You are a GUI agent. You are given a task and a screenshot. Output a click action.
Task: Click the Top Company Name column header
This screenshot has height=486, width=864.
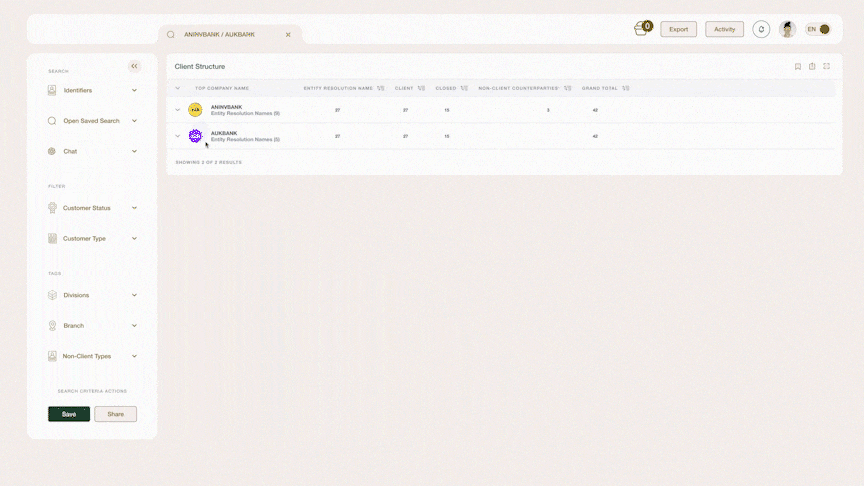[x=222, y=88]
